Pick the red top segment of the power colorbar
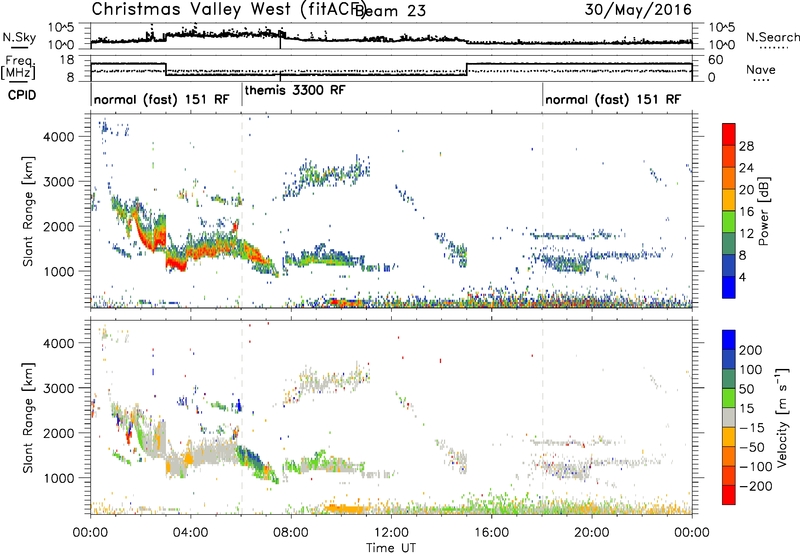800x554 pixels. [x=729, y=134]
